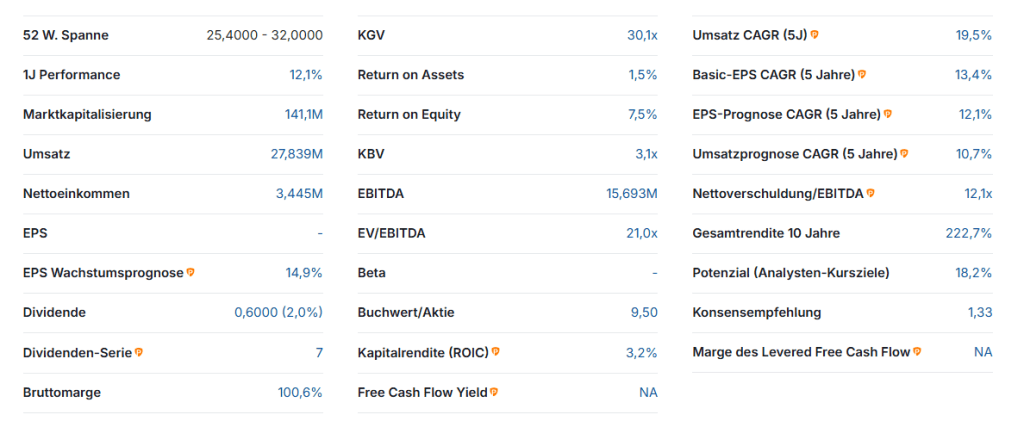Viewport: 1024px width, 421px height.
Task: Click the Konsensempfehlung value 1,33
Action: point(979,312)
